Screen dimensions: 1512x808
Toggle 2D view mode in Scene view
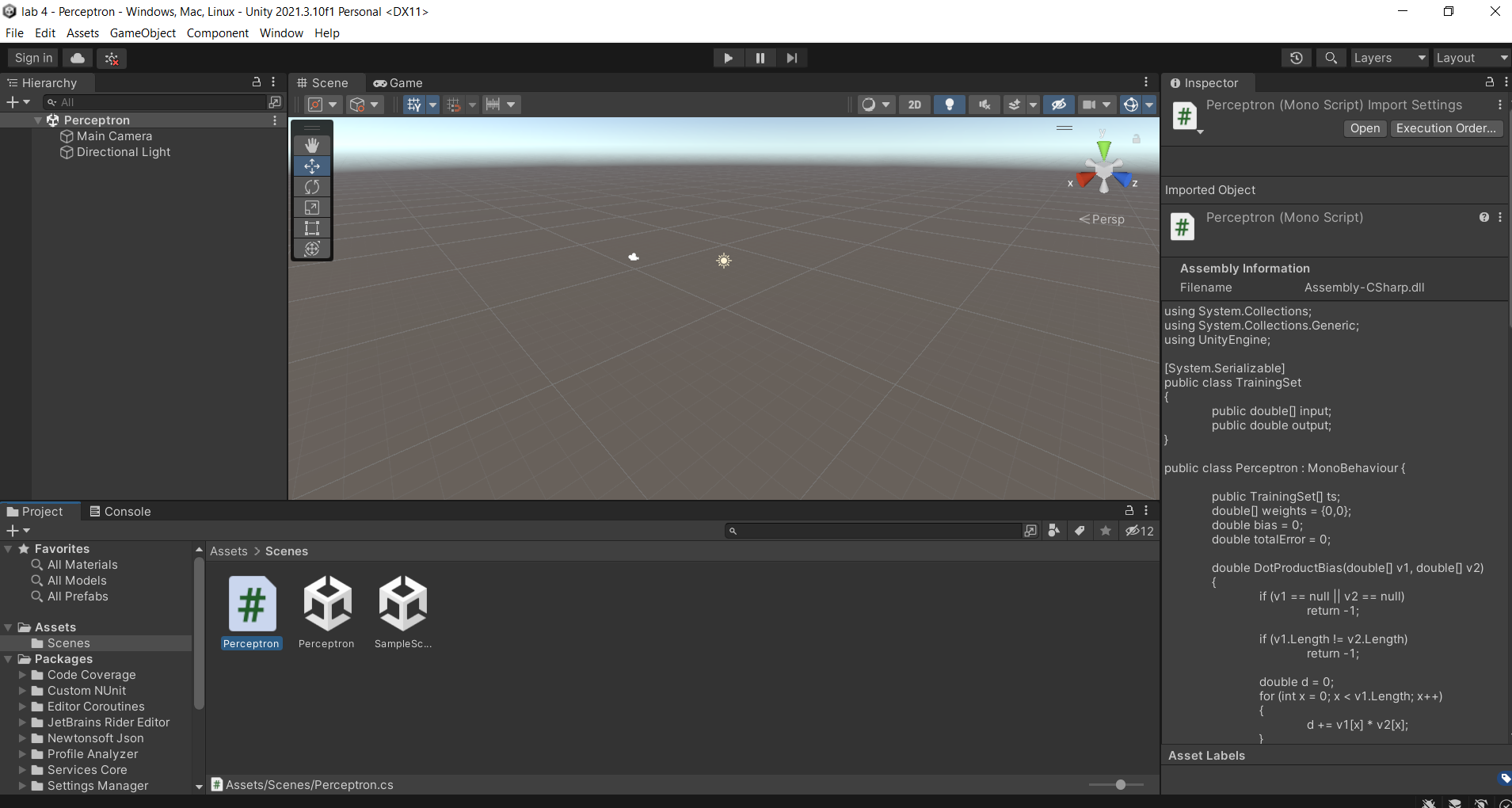tap(915, 104)
